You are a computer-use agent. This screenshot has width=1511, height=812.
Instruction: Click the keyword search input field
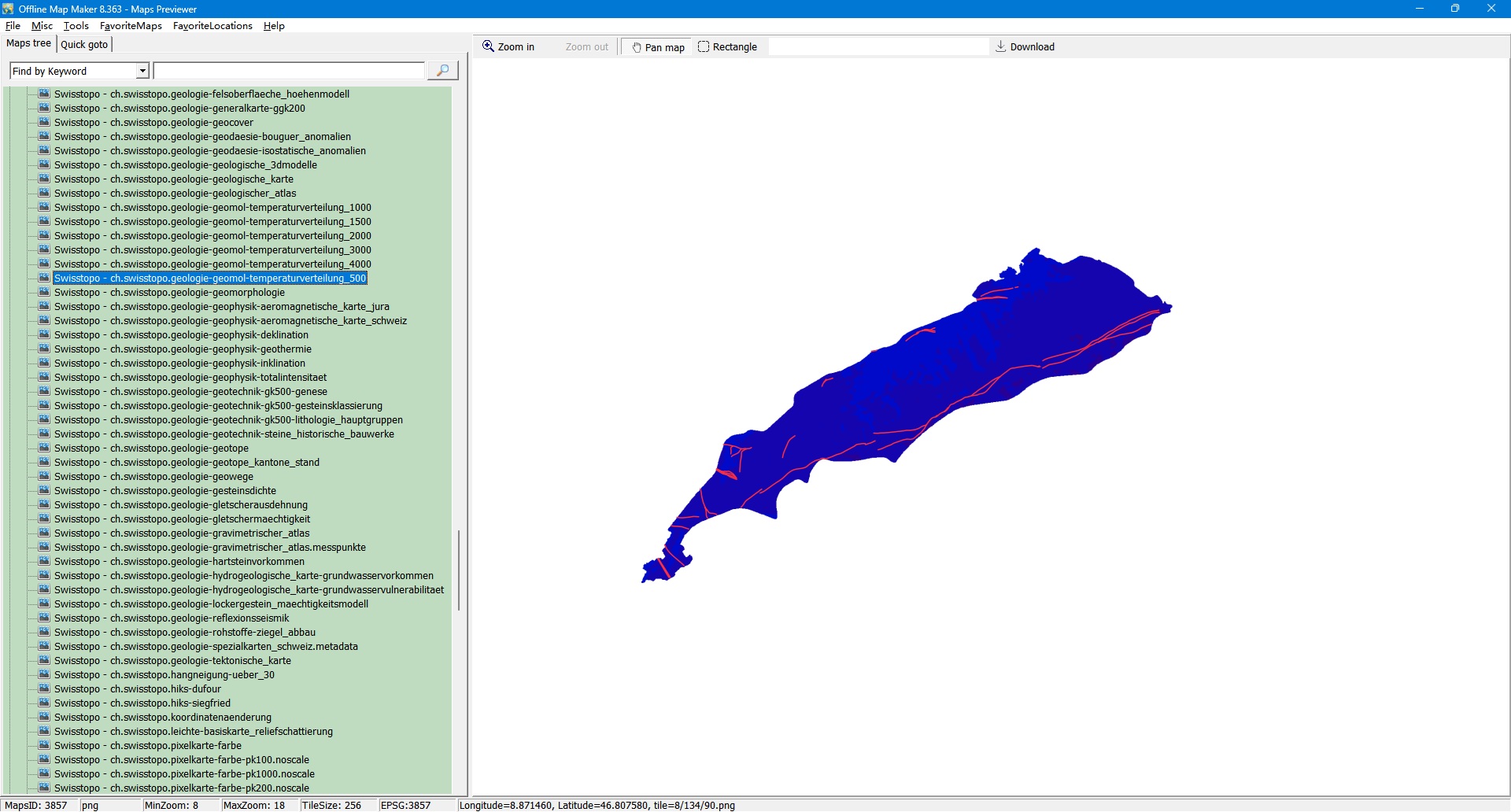289,72
